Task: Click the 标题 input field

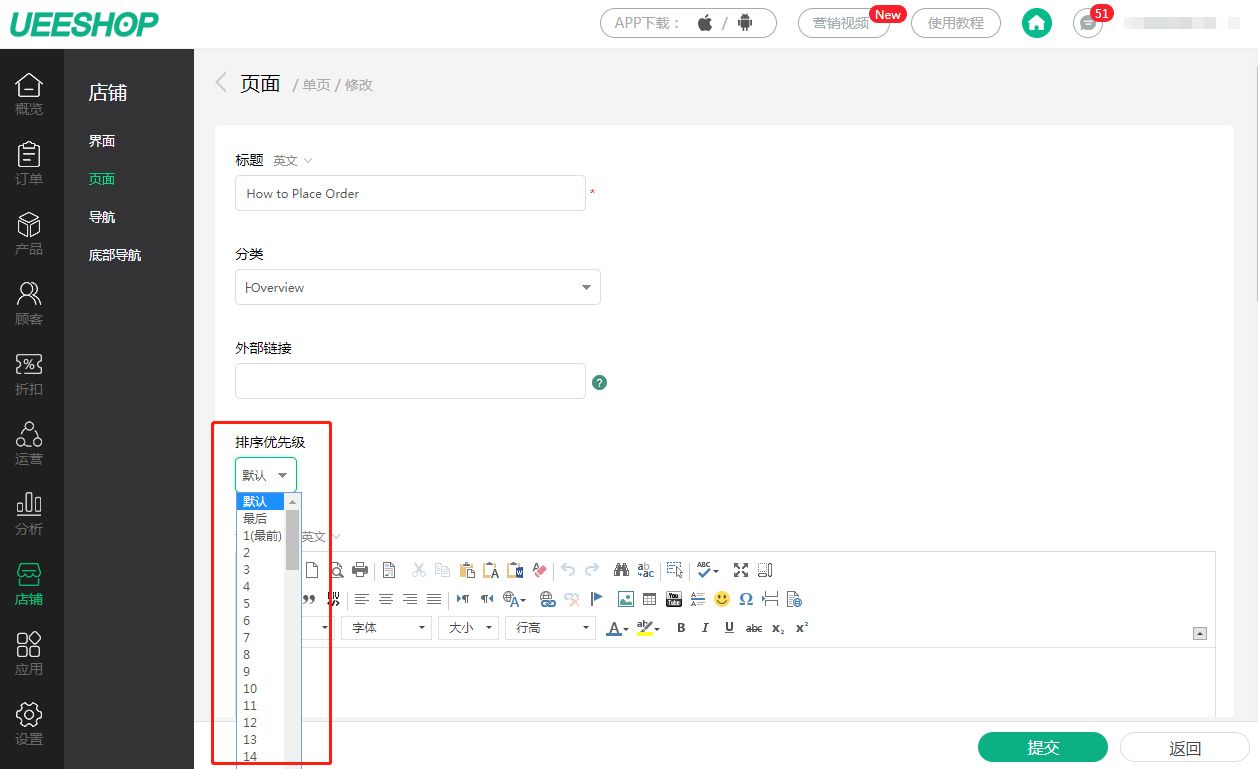Action: click(410, 193)
